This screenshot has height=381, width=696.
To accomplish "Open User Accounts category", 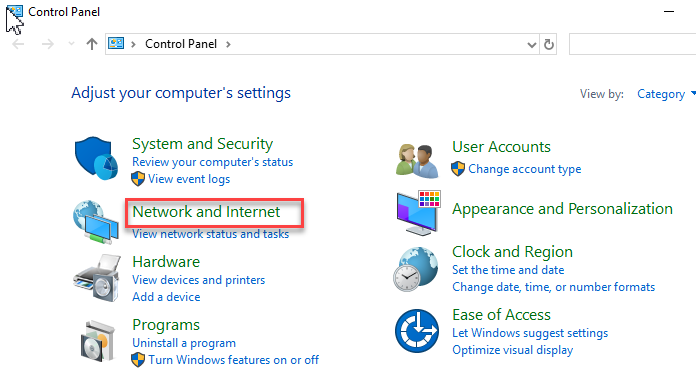I will pos(501,147).
